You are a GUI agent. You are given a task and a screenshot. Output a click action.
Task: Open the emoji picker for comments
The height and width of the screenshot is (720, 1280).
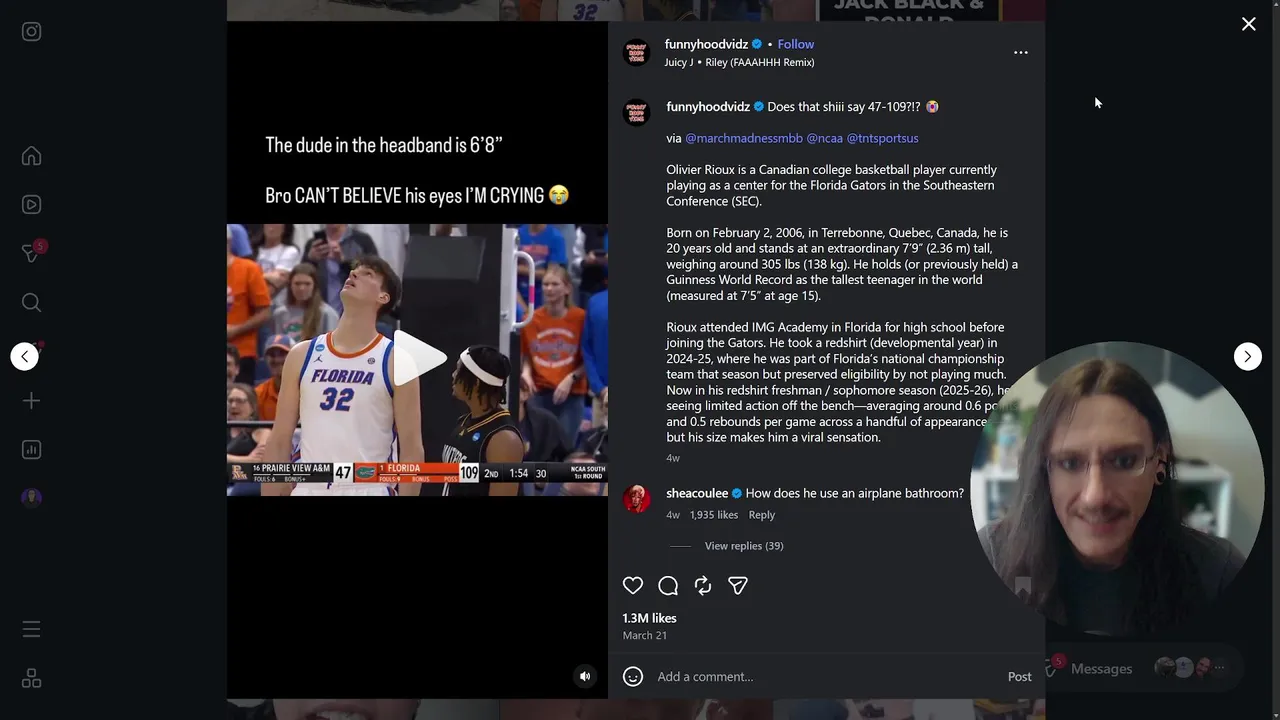[x=633, y=677]
